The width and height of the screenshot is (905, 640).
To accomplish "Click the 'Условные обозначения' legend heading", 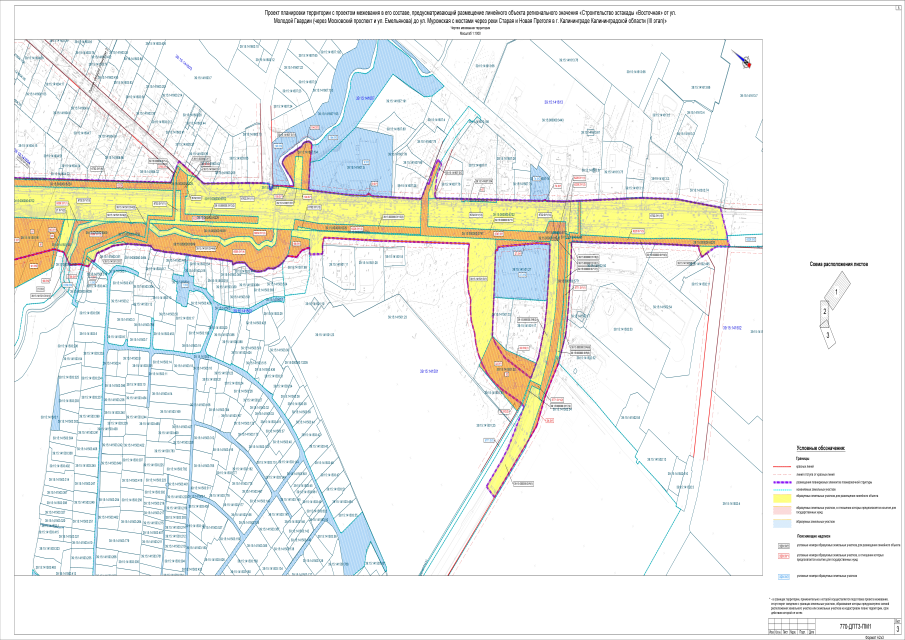I will pos(820,450).
